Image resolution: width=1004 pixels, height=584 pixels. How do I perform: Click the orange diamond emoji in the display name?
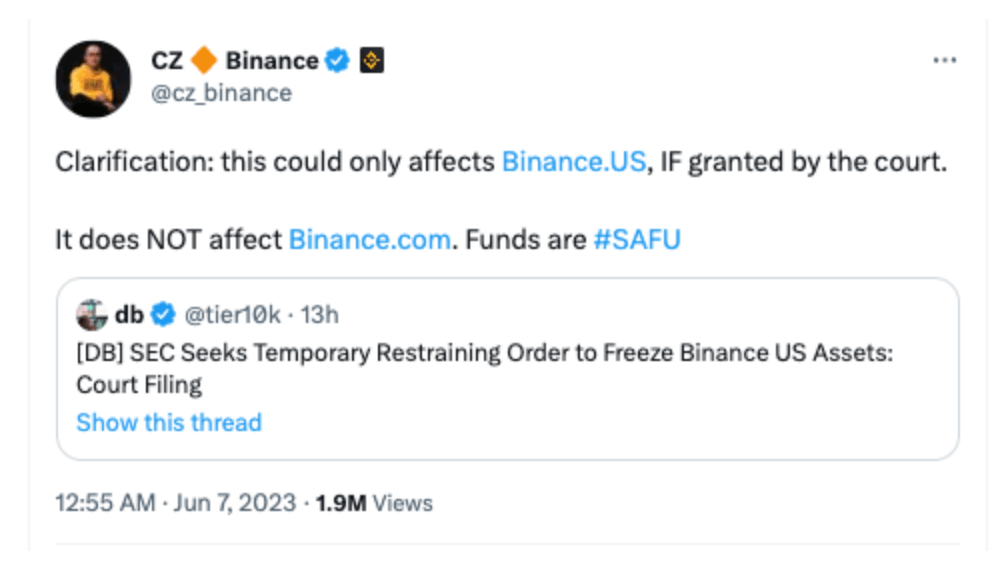tap(204, 60)
